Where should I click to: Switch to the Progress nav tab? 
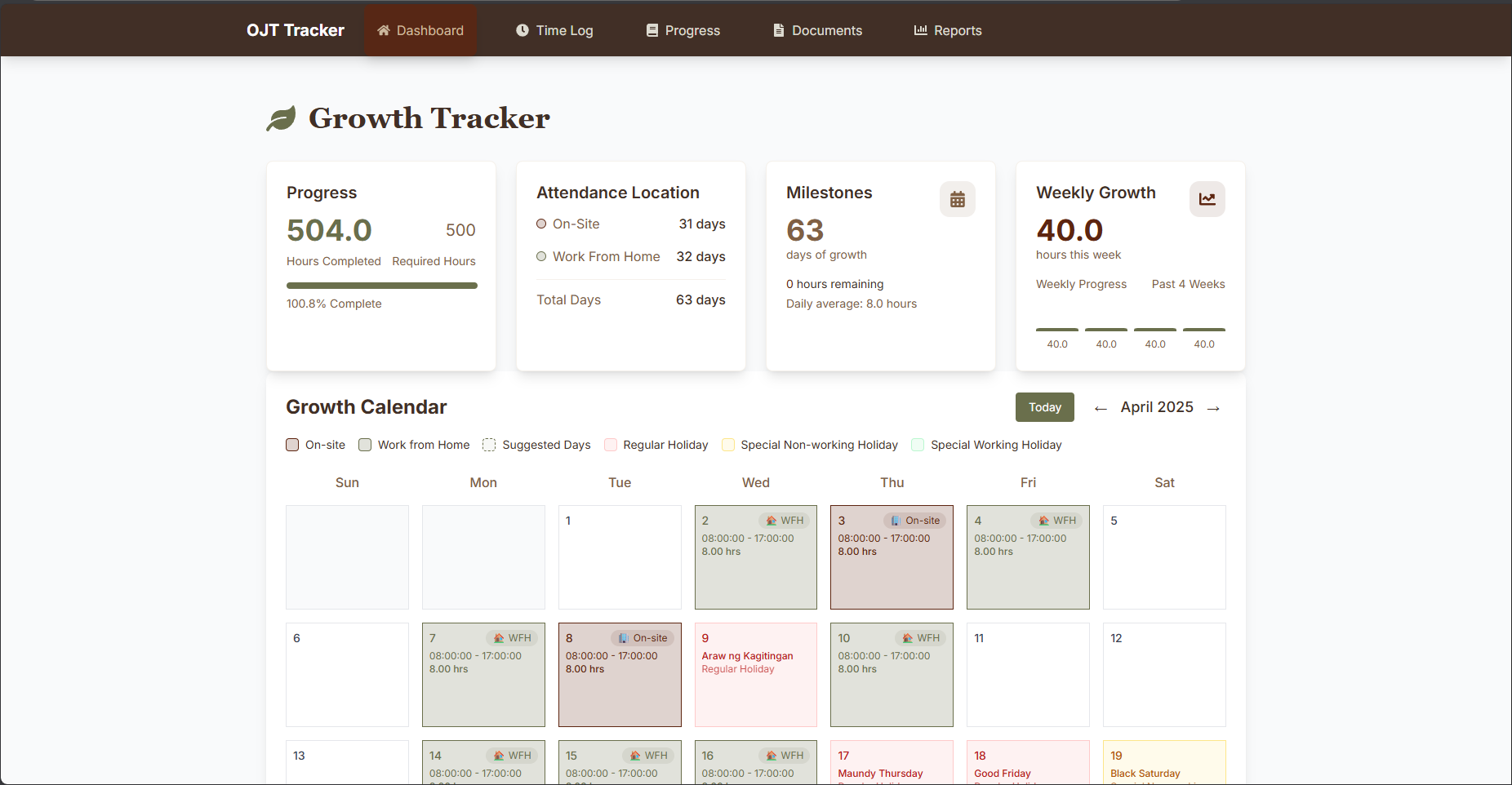click(683, 30)
